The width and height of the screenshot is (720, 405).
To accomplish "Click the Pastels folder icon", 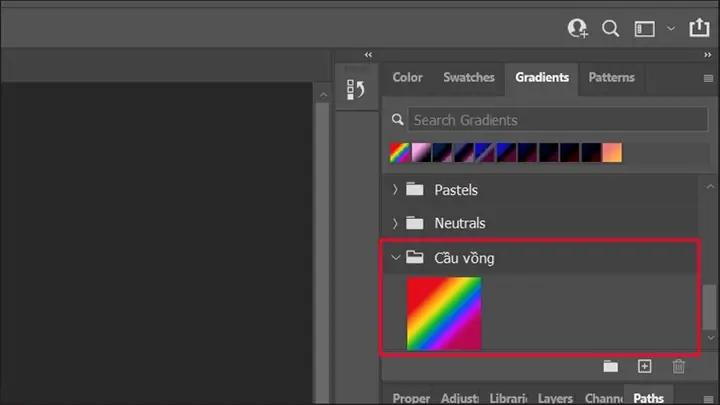I will click(x=415, y=189).
